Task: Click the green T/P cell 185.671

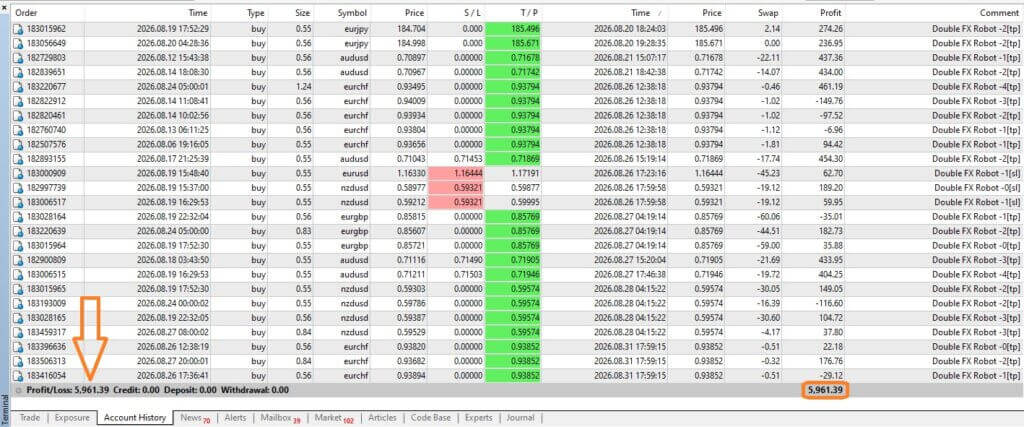Action: 514,43
